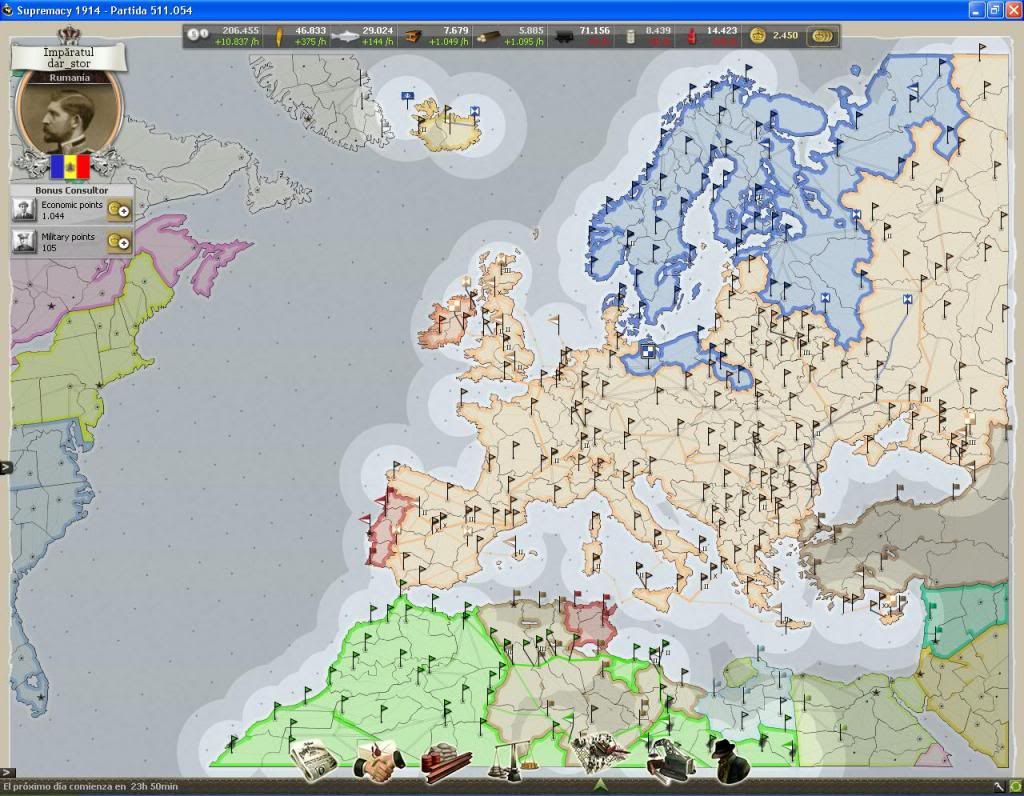Click the wrench settings icon at bottom right
This screenshot has height=796, width=1024.
(999, 787)
